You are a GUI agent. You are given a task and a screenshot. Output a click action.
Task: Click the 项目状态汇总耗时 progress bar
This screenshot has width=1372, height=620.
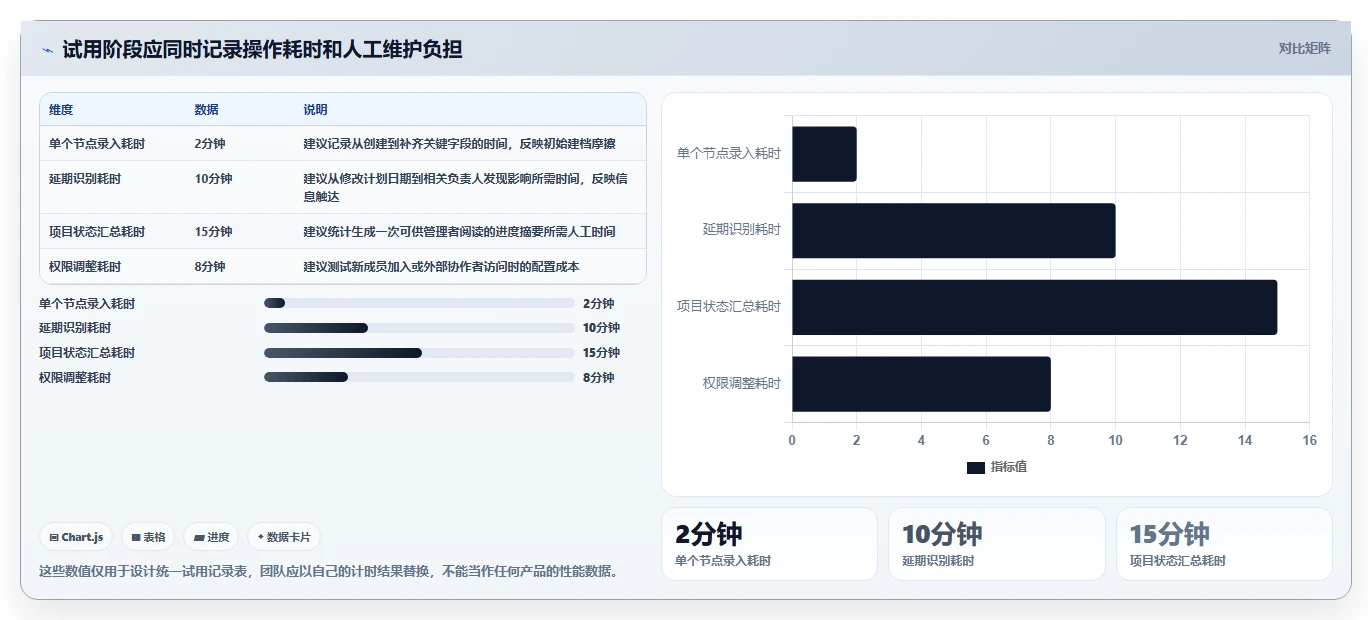point(419,353)
